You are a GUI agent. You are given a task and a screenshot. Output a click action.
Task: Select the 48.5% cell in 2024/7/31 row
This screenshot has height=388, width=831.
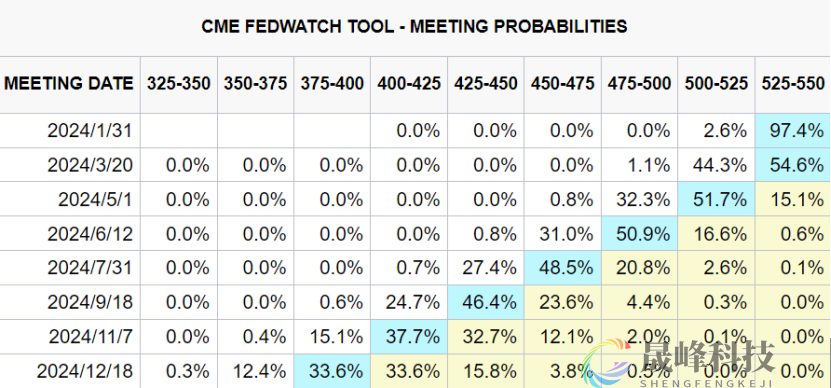pos(563,268)
